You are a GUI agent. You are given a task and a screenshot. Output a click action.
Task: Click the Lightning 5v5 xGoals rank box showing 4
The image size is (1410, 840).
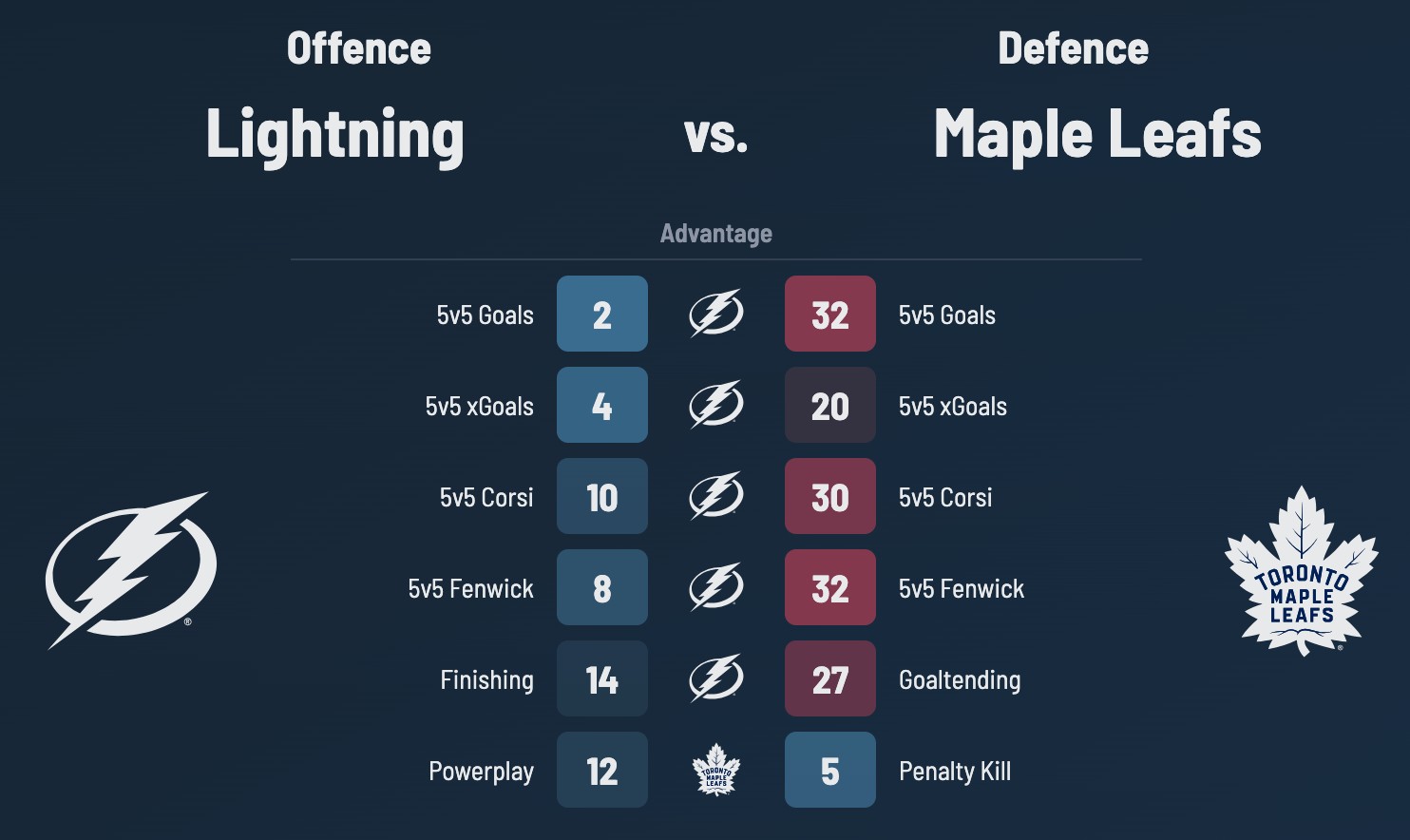pos(602,405)
